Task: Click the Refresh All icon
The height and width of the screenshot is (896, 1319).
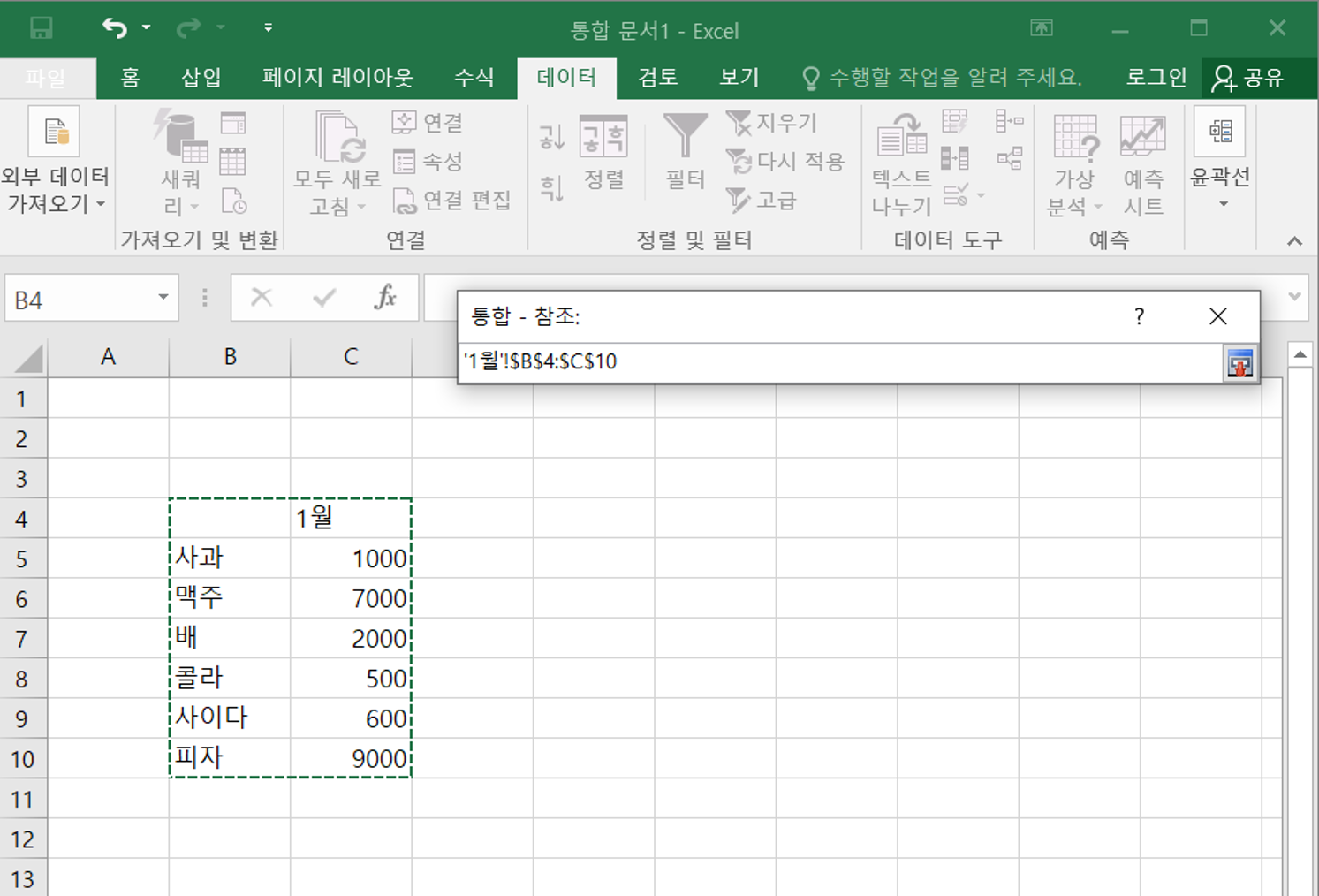Action: 338,141
